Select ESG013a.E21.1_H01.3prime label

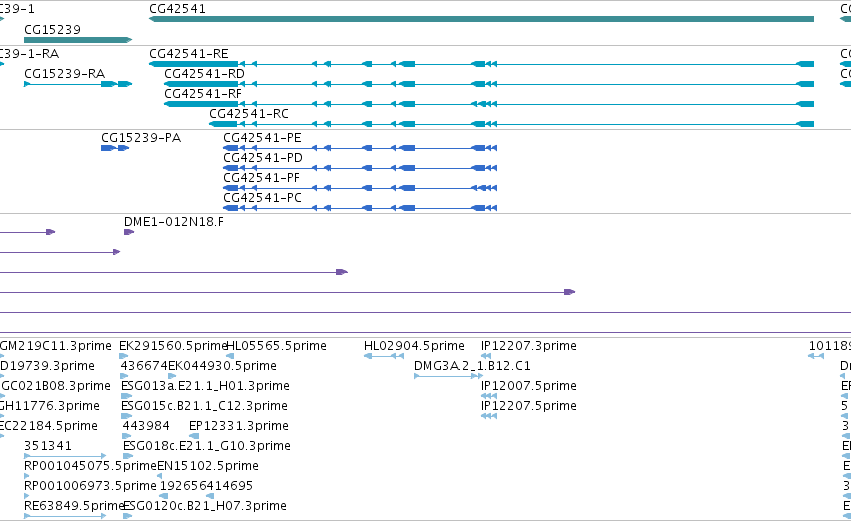point(205,386)
